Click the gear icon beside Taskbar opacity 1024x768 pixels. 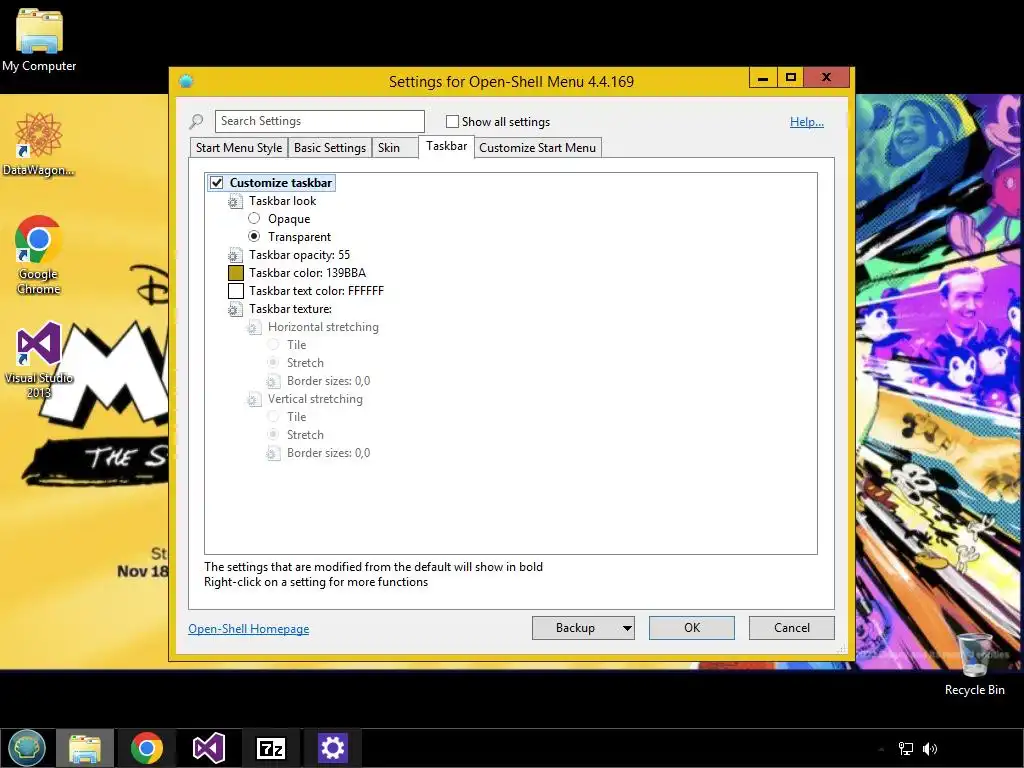point(235,255)
